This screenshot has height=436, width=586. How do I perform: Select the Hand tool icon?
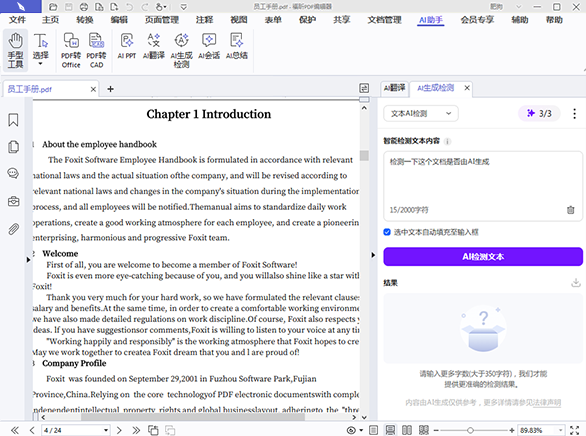(x=15, y=50)
